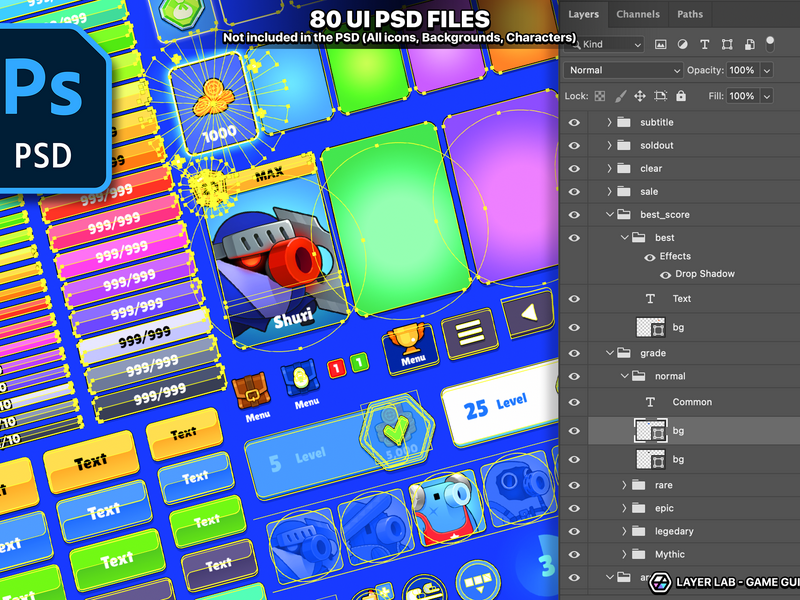Screen dimensions: 800x600
Task: Click the back arrow button on canvas
Action: (x=529, y=312)
